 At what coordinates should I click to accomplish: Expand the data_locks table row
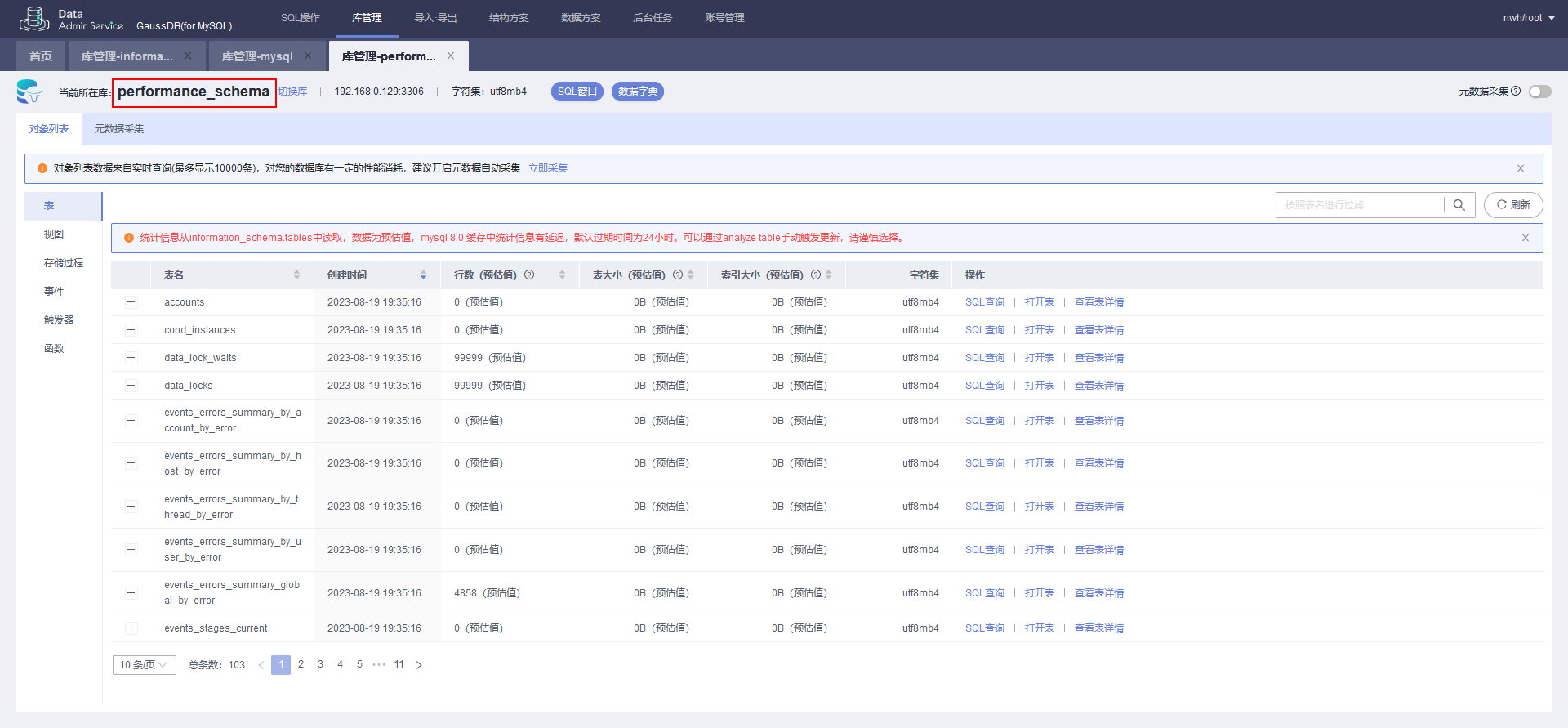coord(131,386)
